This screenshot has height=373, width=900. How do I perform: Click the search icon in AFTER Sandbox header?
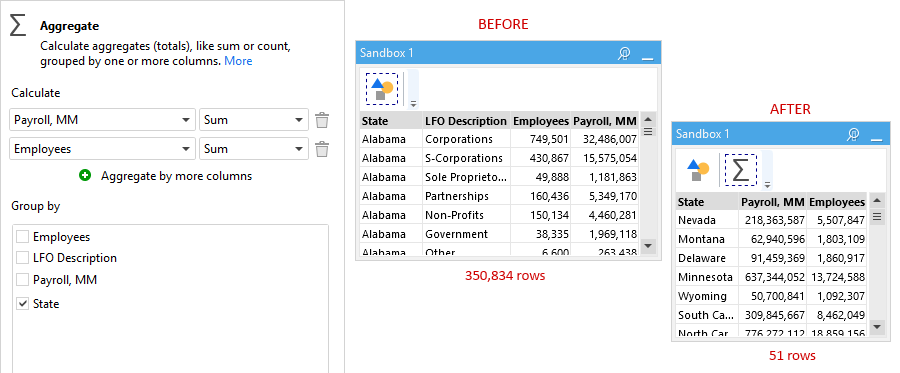[853, 134]
